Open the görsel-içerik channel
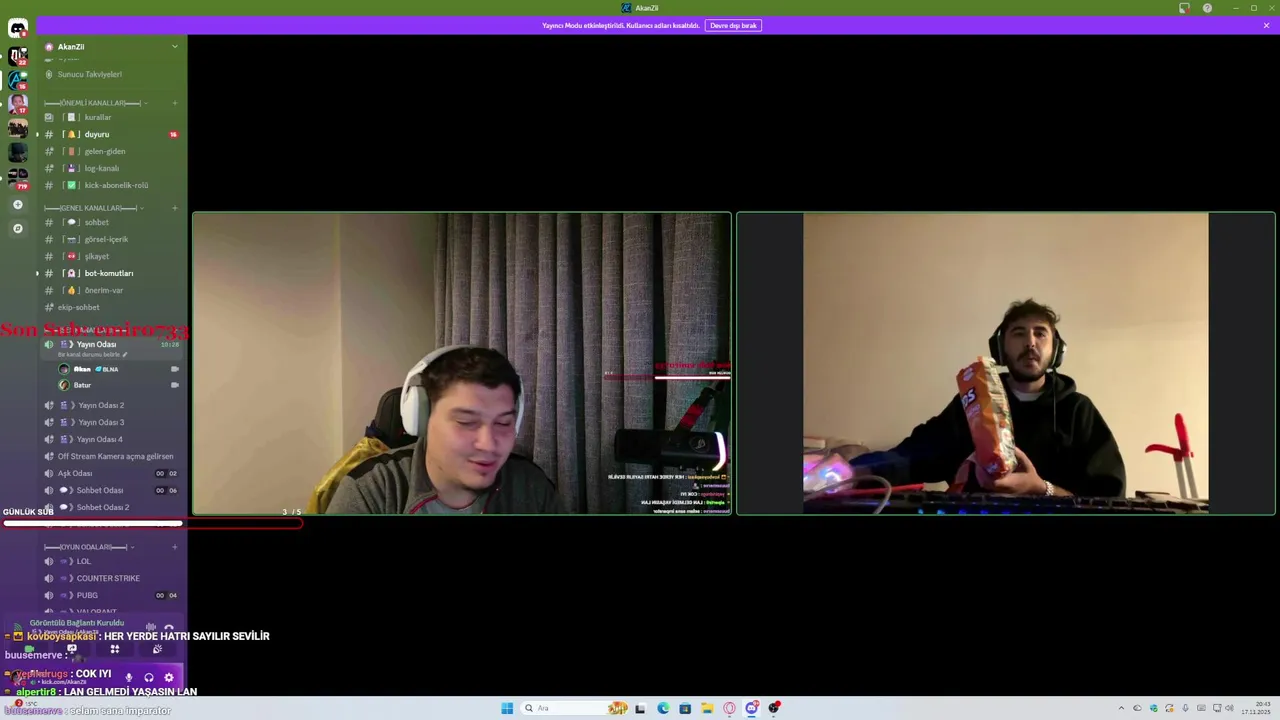 click(x=111, y=239)
